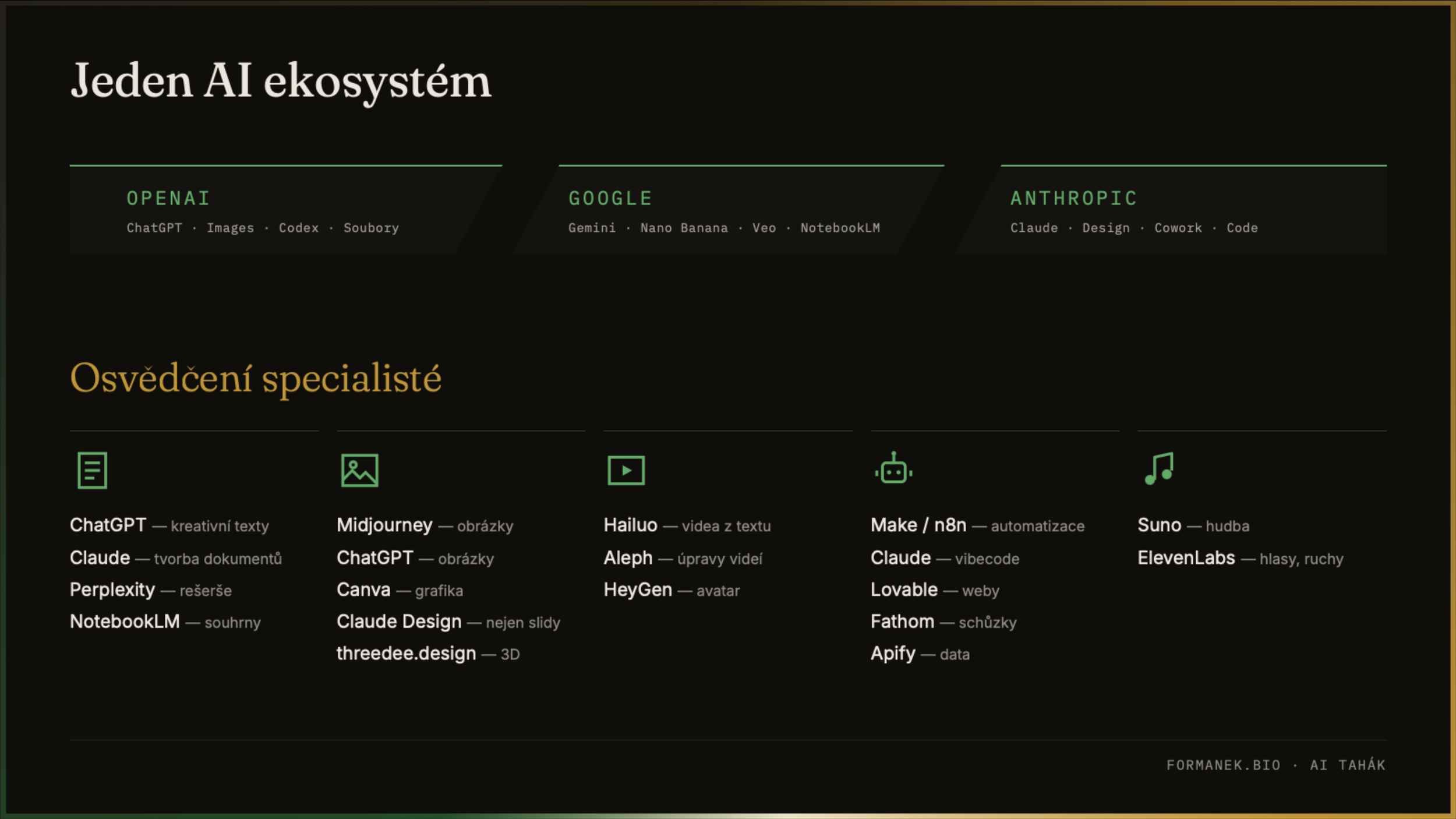Select the row "Perplexity — rešerše"

click(x=151, y=590)
